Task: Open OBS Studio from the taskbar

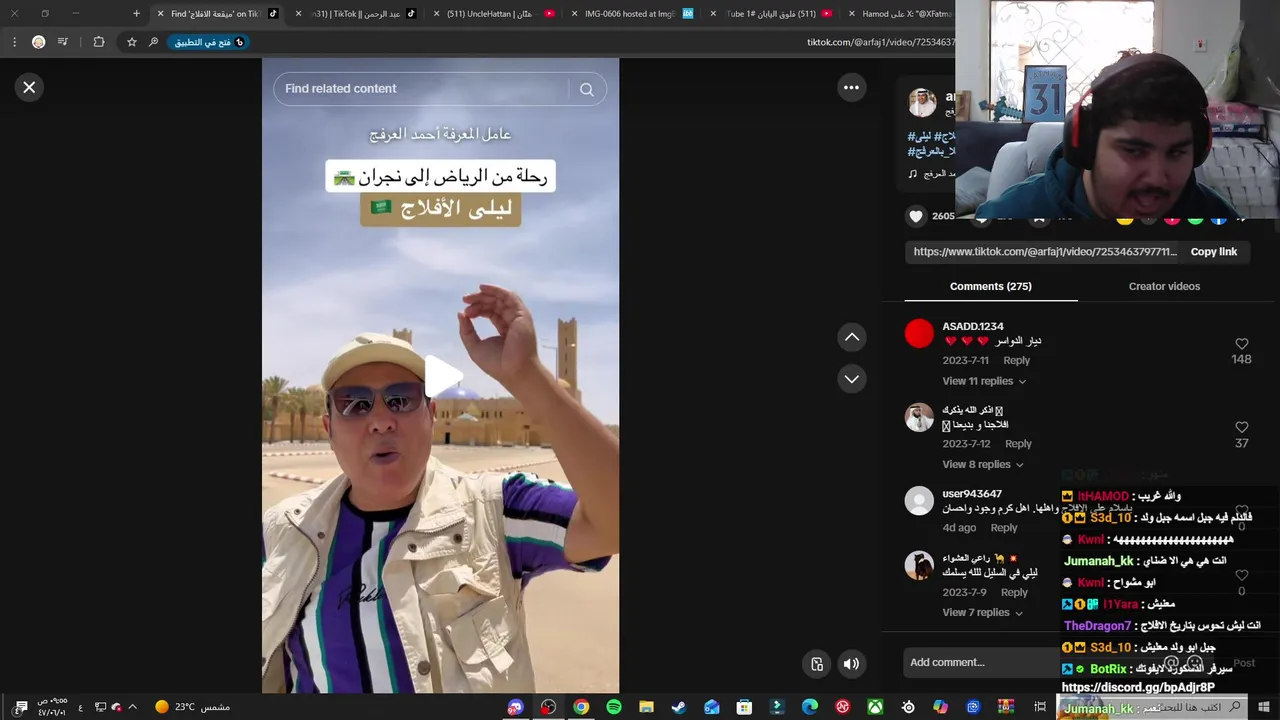Action: click(548, 707)
